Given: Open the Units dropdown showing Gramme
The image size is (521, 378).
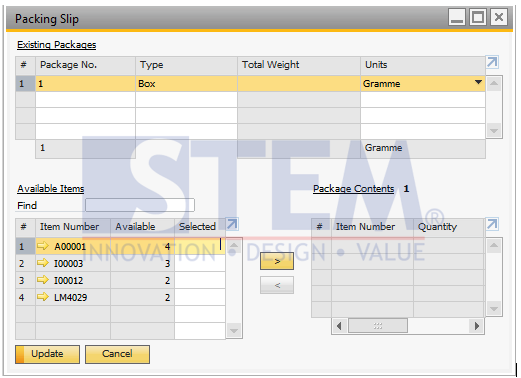Looking at the screenshot, I should (478, 83).
